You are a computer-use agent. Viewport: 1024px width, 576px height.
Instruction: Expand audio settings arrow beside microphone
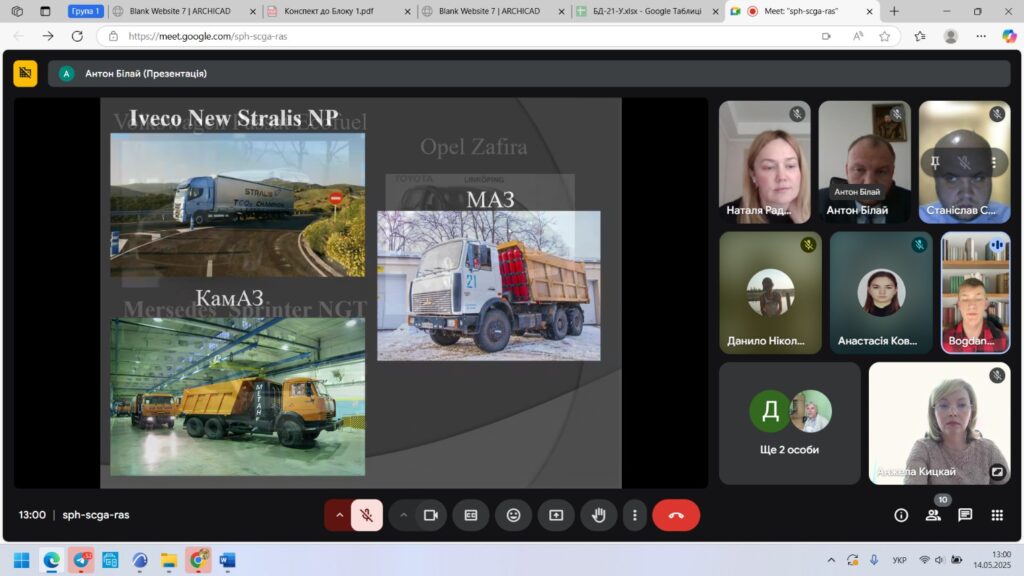pos(339,515)
